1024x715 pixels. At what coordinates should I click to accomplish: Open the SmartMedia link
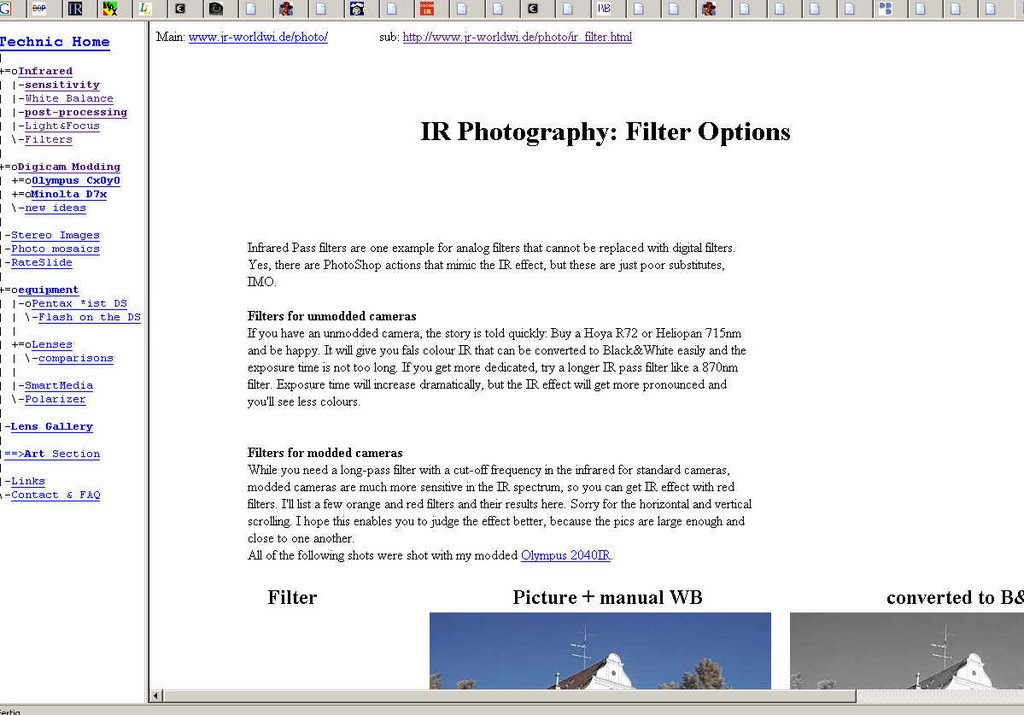point(59,387)
